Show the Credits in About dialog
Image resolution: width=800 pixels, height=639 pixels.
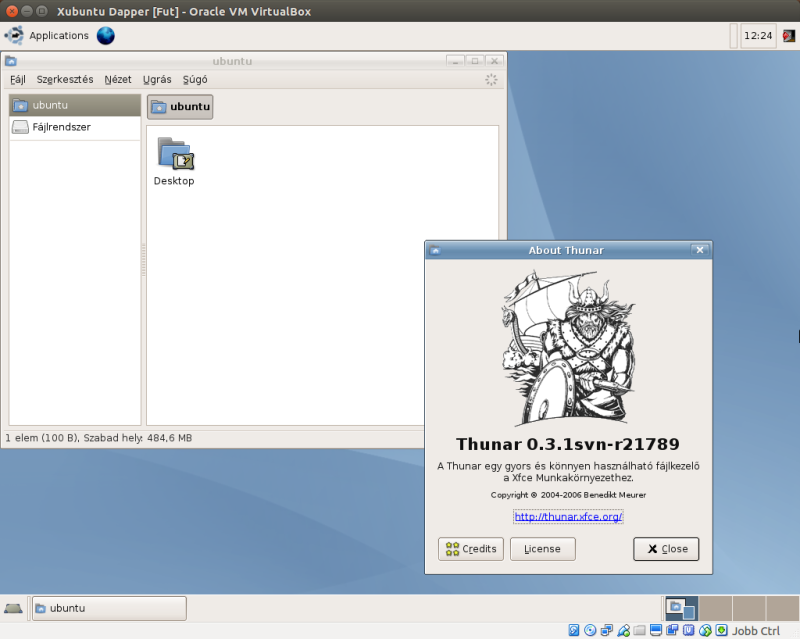coord(471,549)
